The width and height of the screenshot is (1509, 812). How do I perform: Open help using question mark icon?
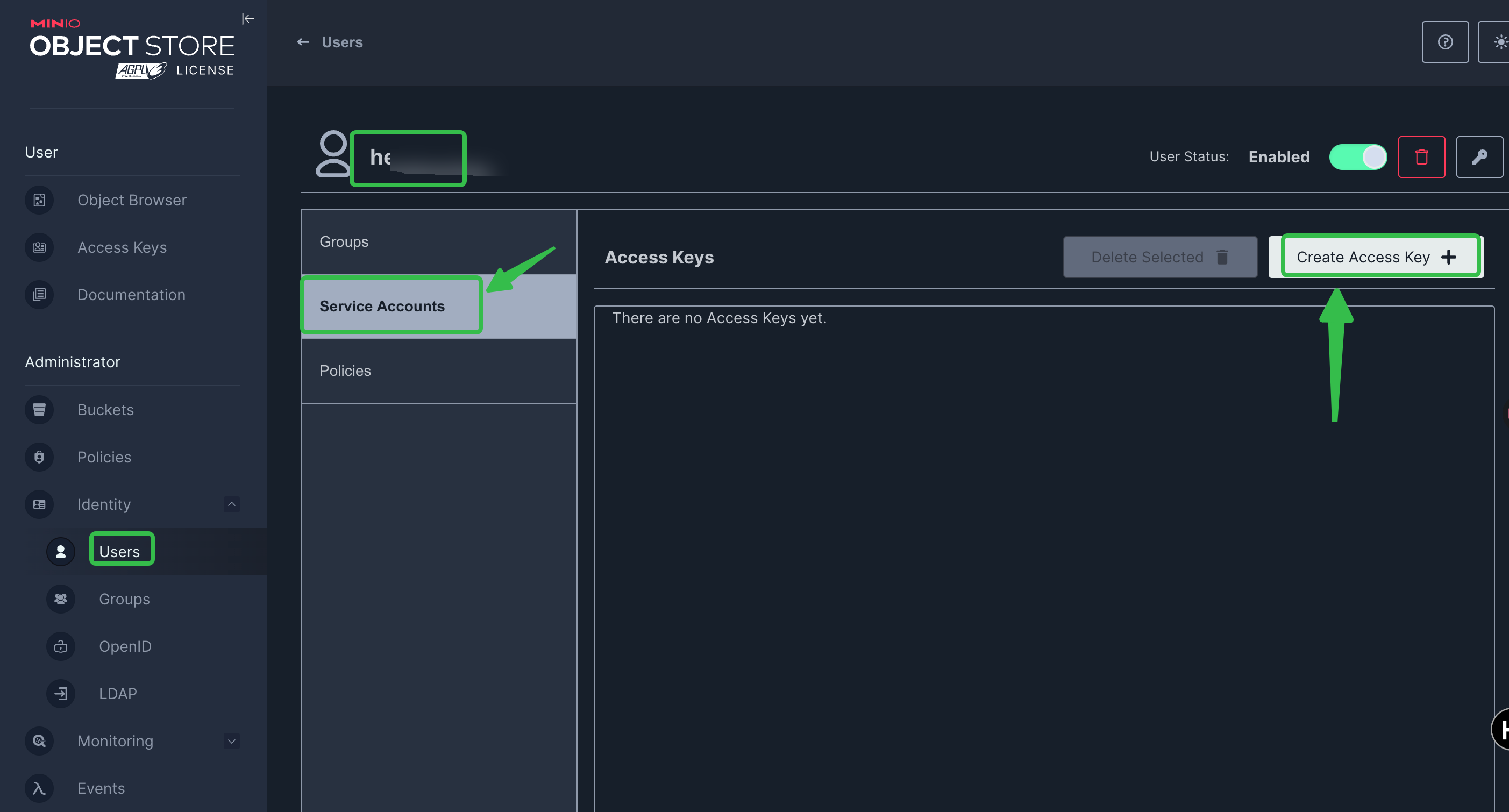[1444, 42]
